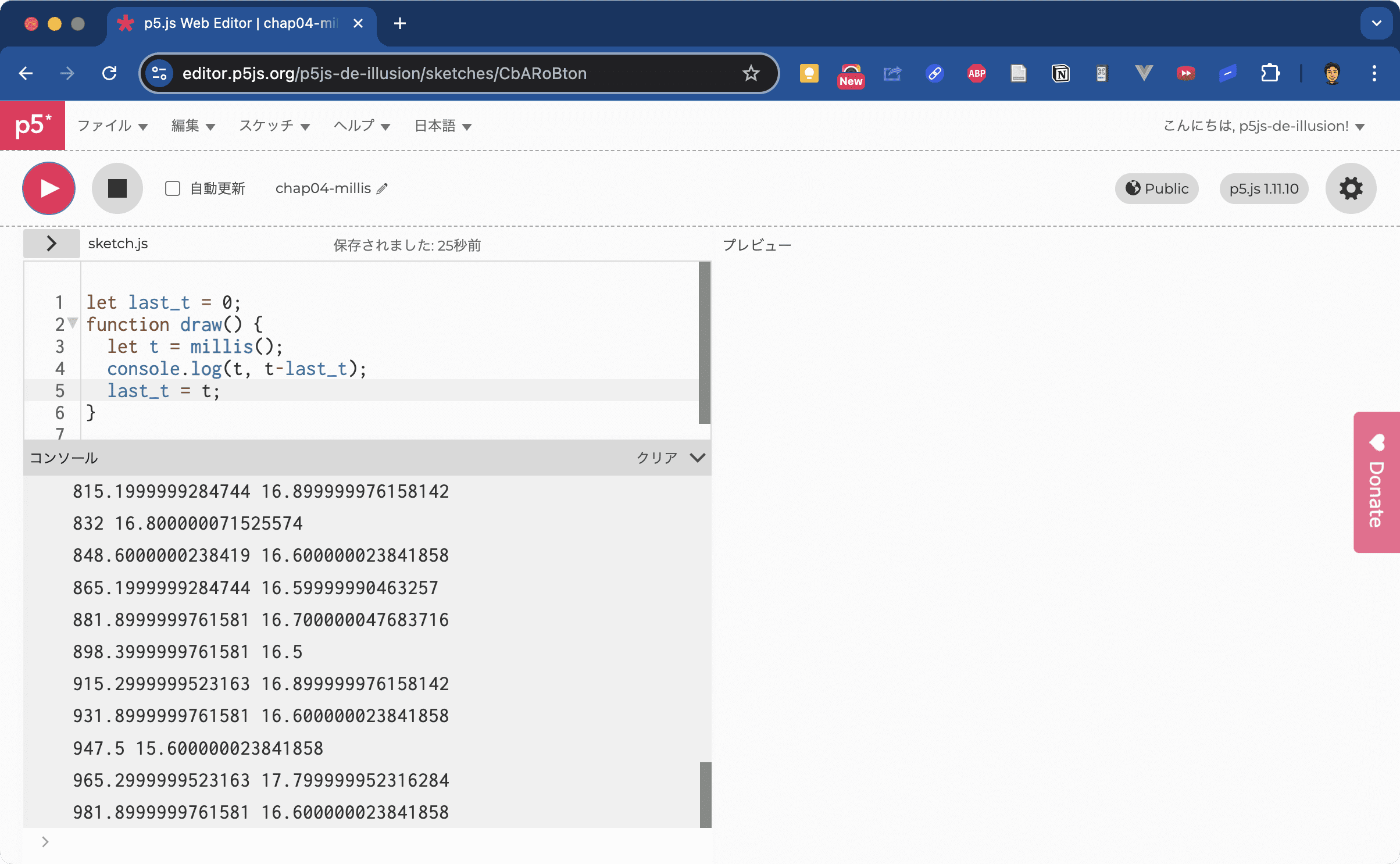Stop the running sketch
Screen dimensions: 1400x864
pyautogui.click(x=117, y=188)
